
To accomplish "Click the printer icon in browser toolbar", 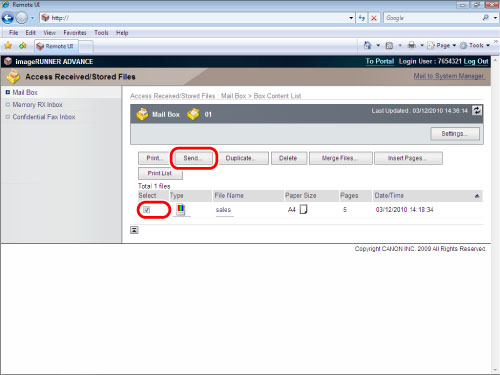I will (x=412, y=45).
